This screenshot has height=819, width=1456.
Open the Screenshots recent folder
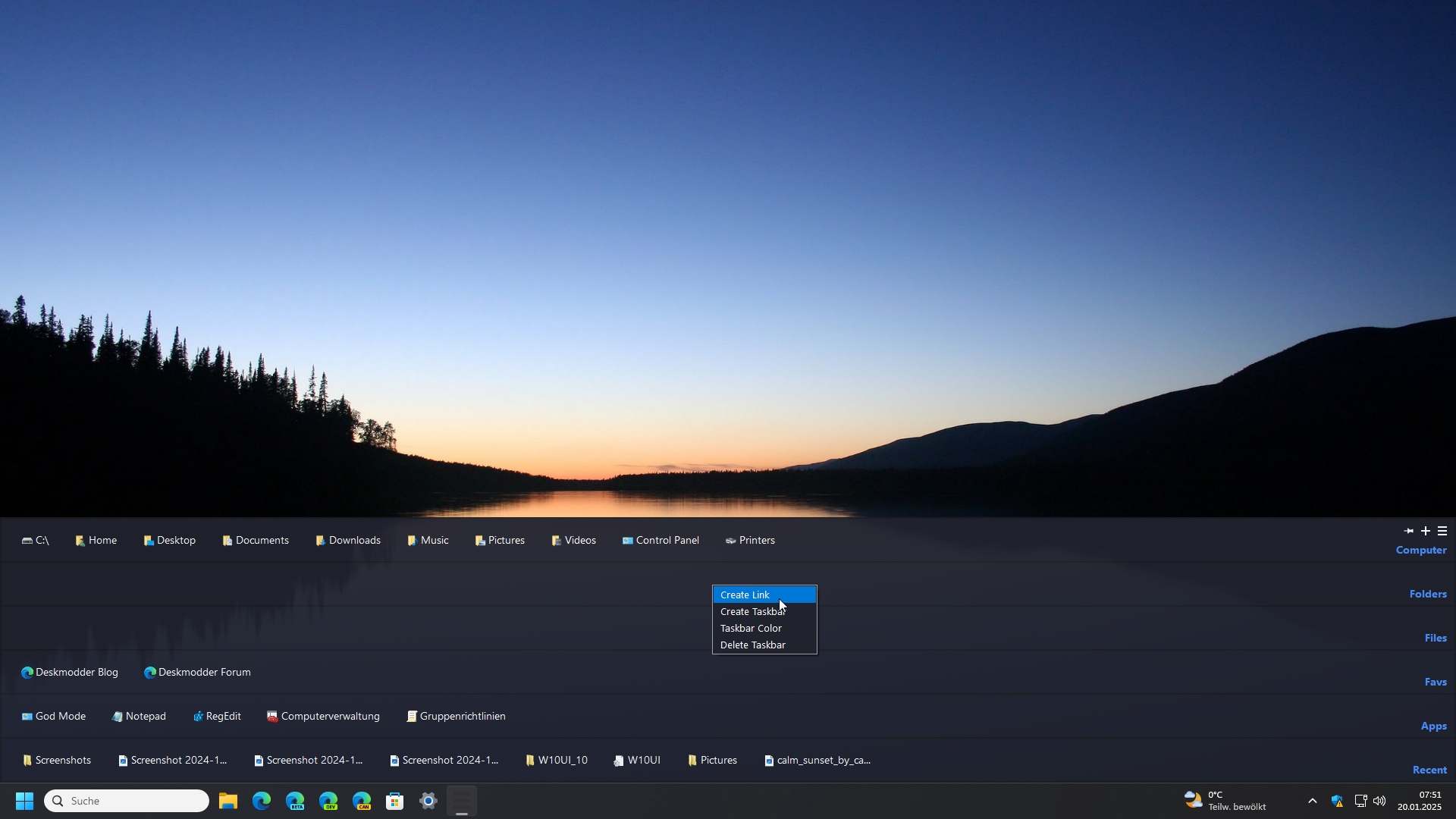(x=57, y=761)
